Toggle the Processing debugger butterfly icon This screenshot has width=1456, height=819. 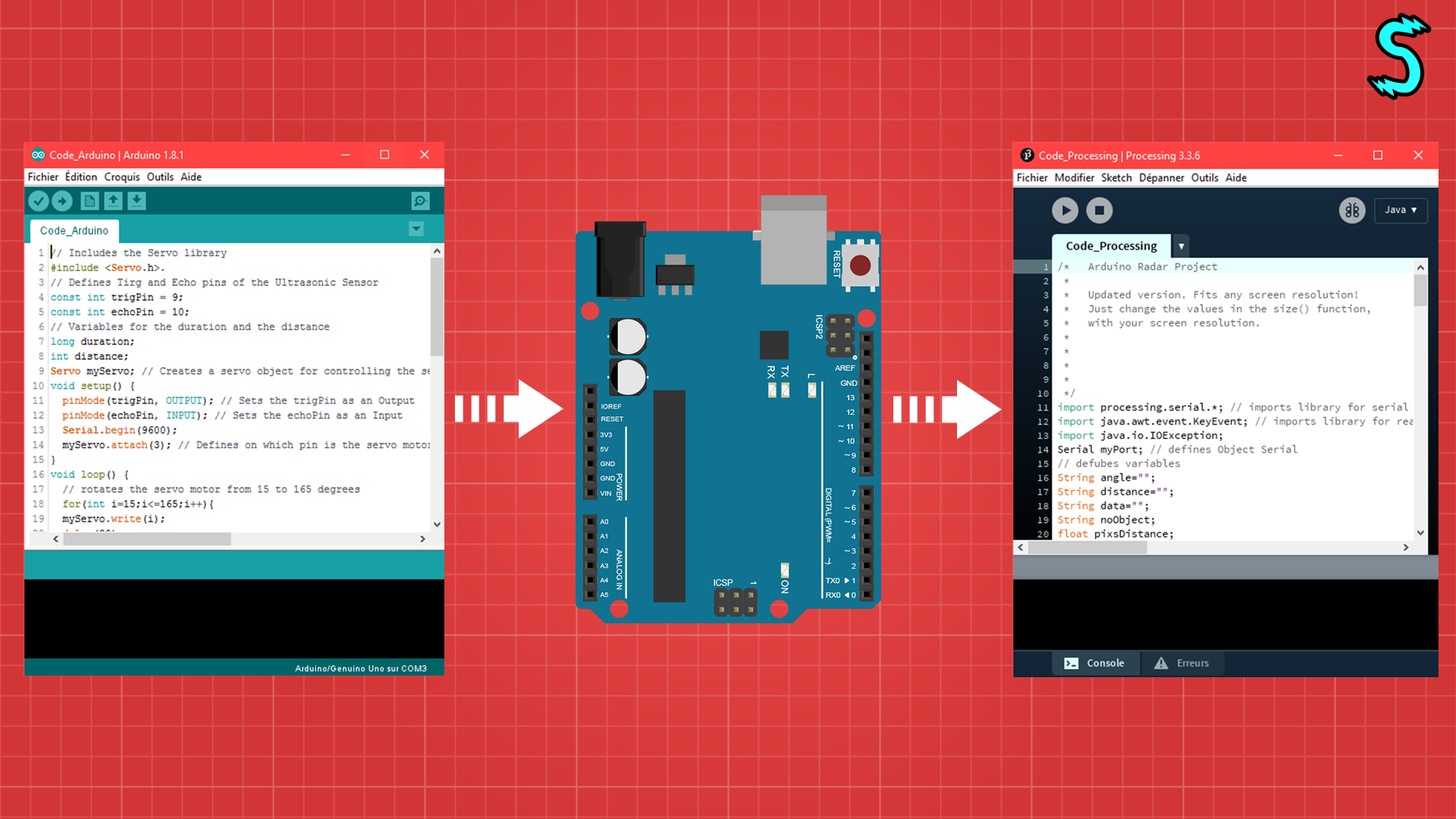1352,210
